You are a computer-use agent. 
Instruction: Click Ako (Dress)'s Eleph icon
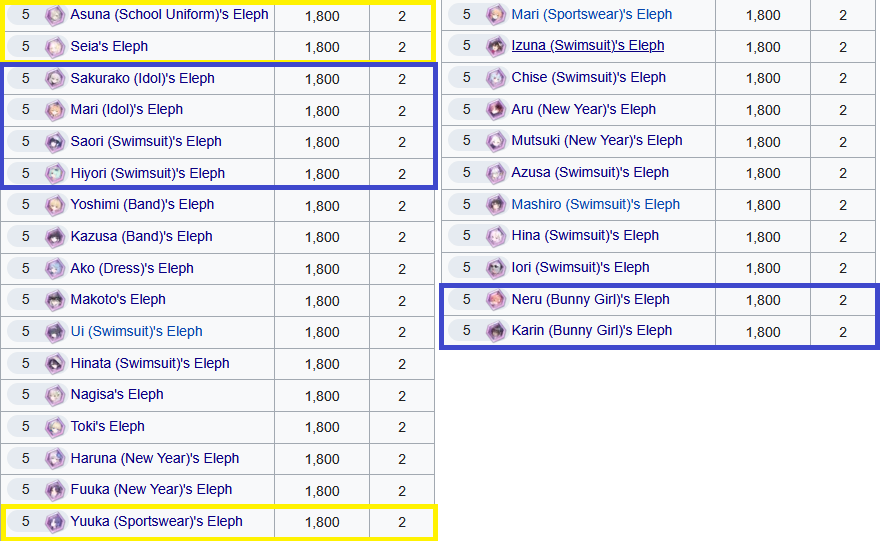(x=55, y=269)
